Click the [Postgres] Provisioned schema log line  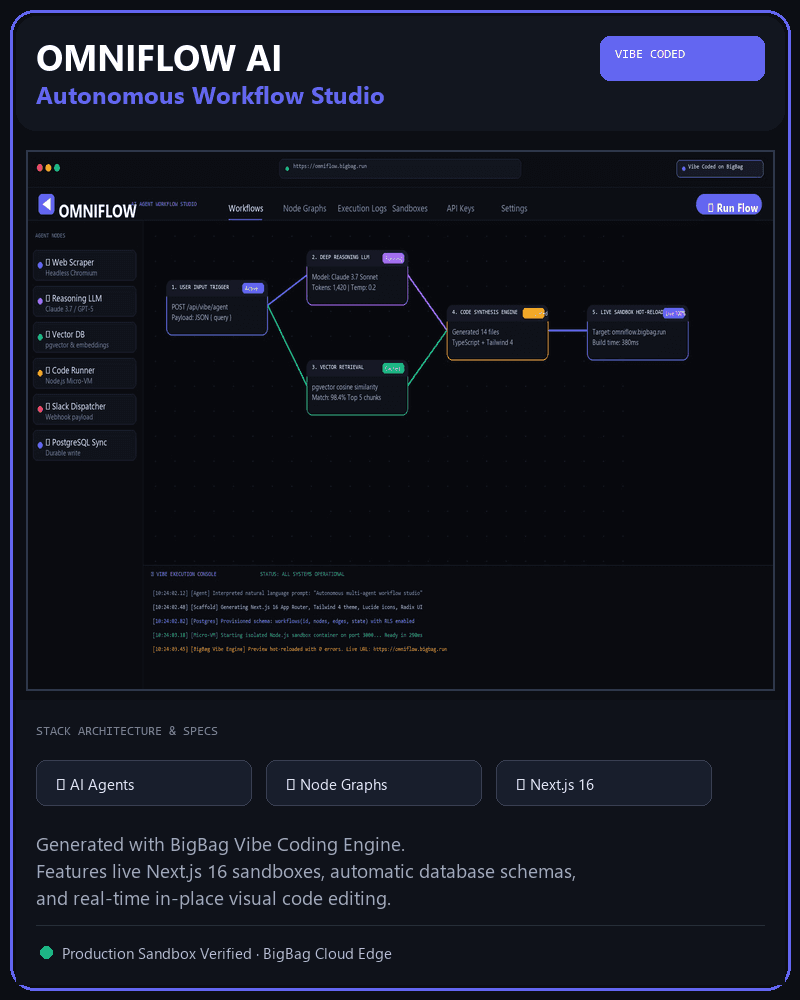coord(283,621)
